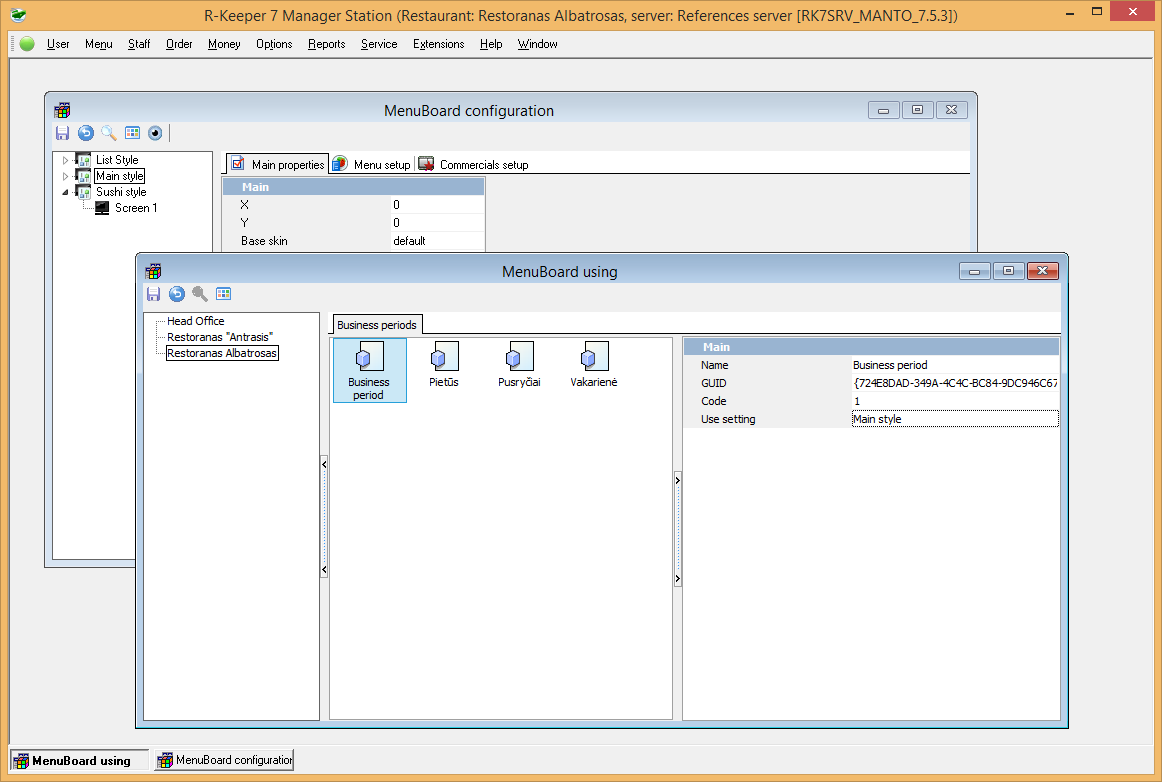
Task: Click the Sushi style tree icon
Action: coord(84,192)
